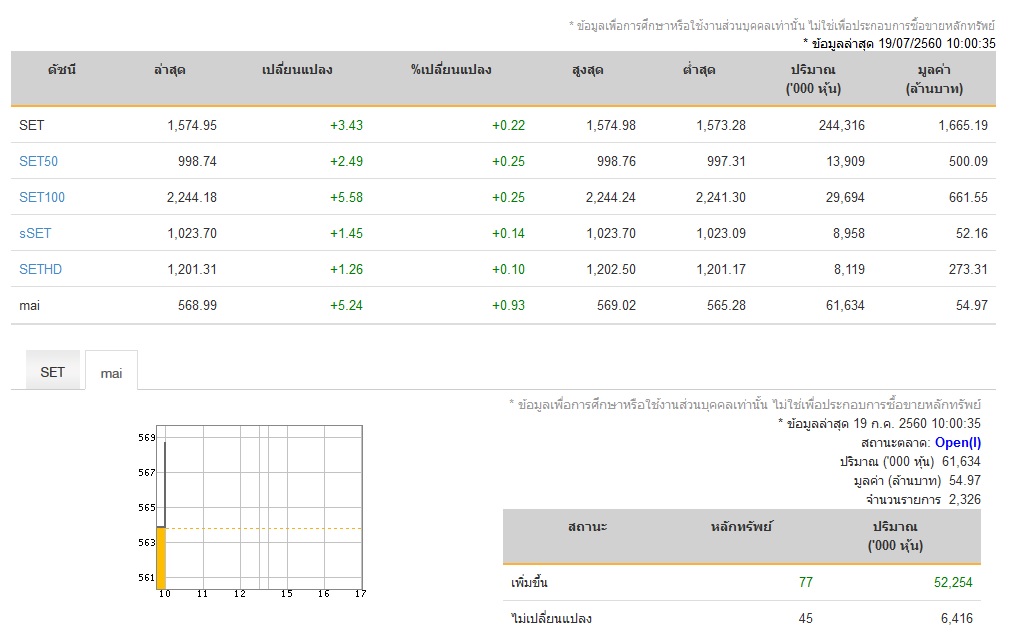The height and width of the screenshot is (636, 1009).
Task: Select sSET volume 8,958
Action: tap(849, 233)
